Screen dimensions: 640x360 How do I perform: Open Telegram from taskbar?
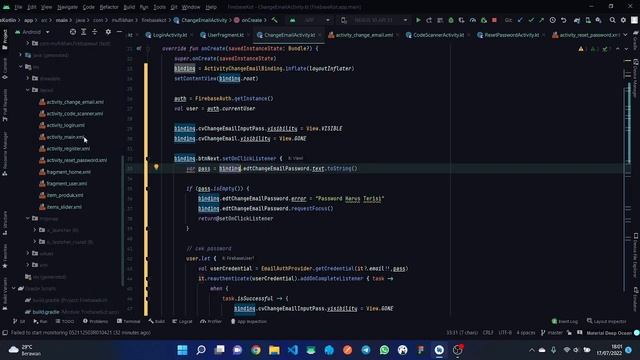pyautogui.click(x=366, y=350)
